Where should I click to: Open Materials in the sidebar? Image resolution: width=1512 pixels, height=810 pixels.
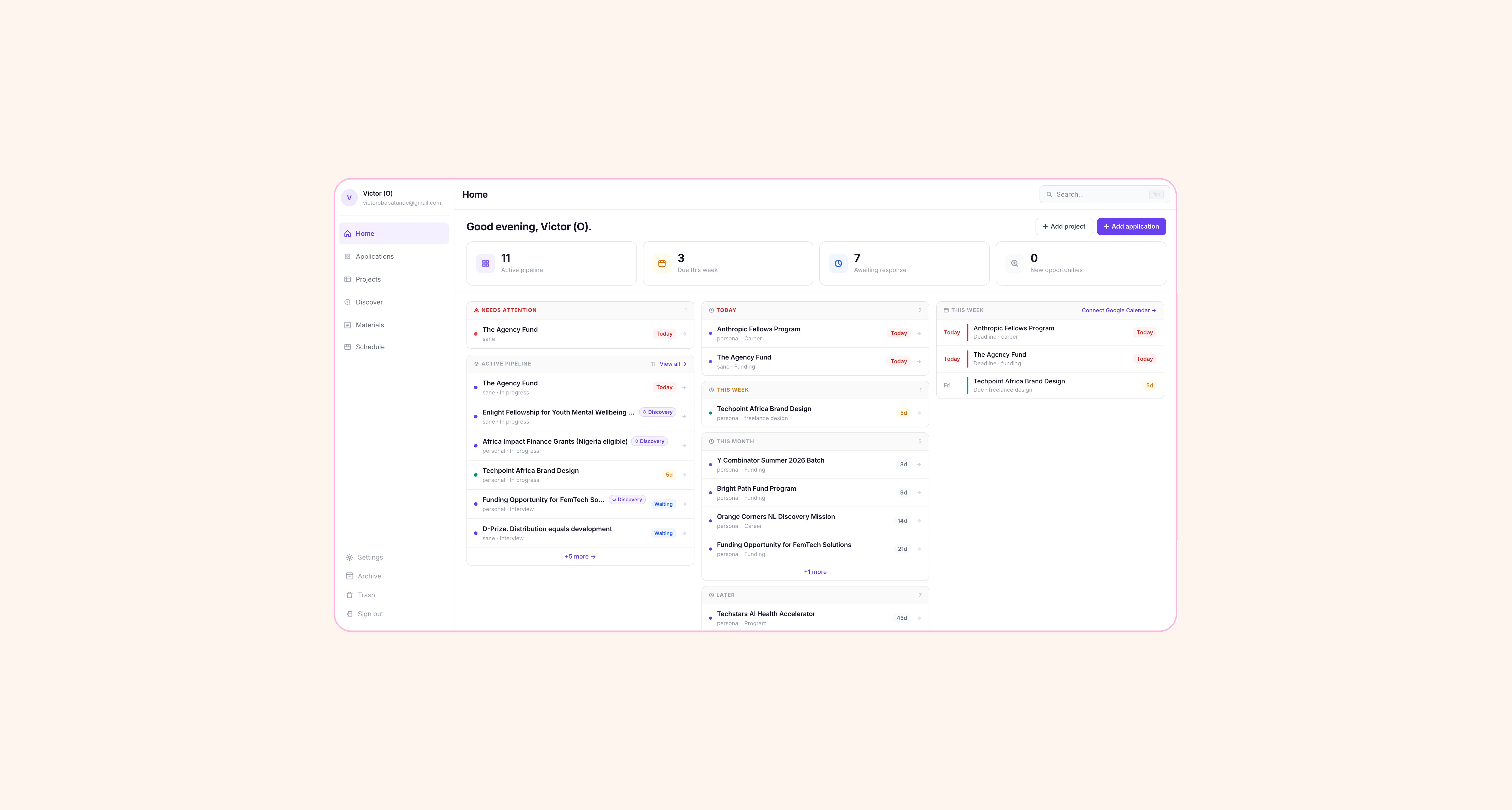click(393, 325)
